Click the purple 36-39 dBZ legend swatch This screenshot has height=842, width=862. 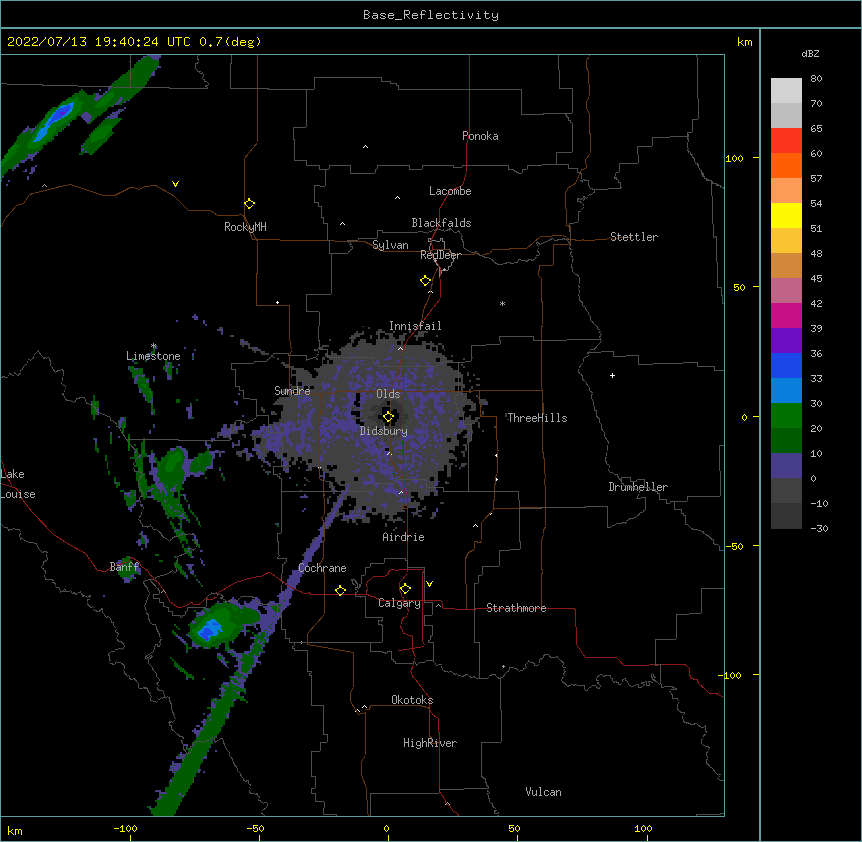(786, 341)
